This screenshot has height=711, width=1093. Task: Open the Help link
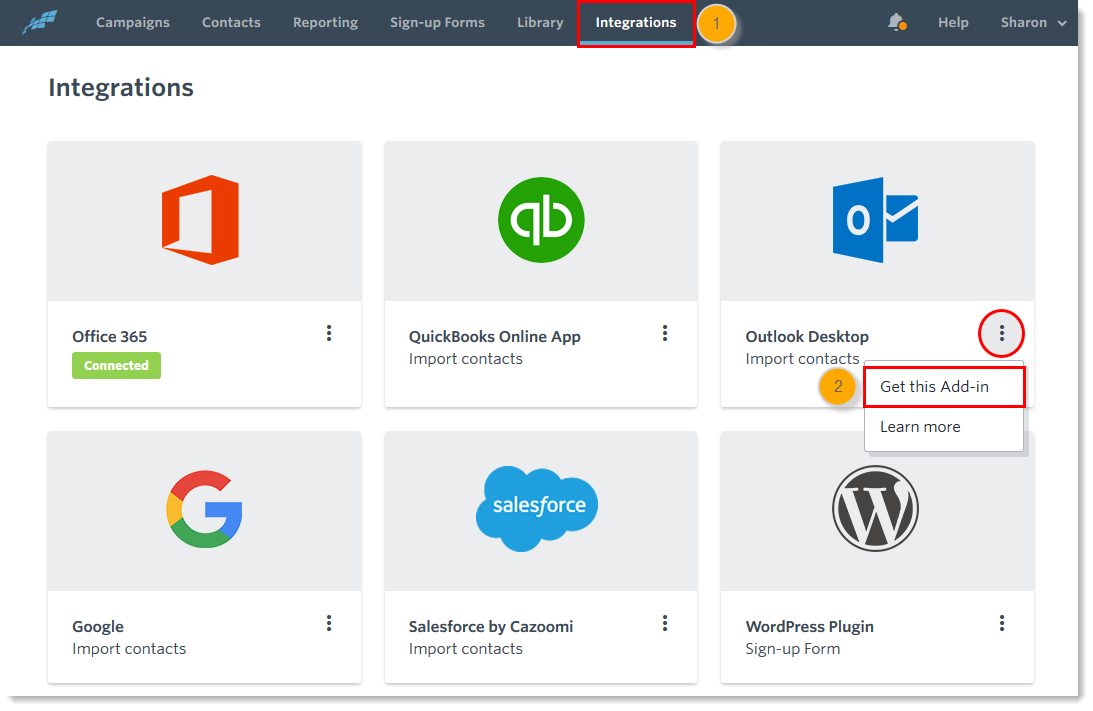(x=953, y=22)
